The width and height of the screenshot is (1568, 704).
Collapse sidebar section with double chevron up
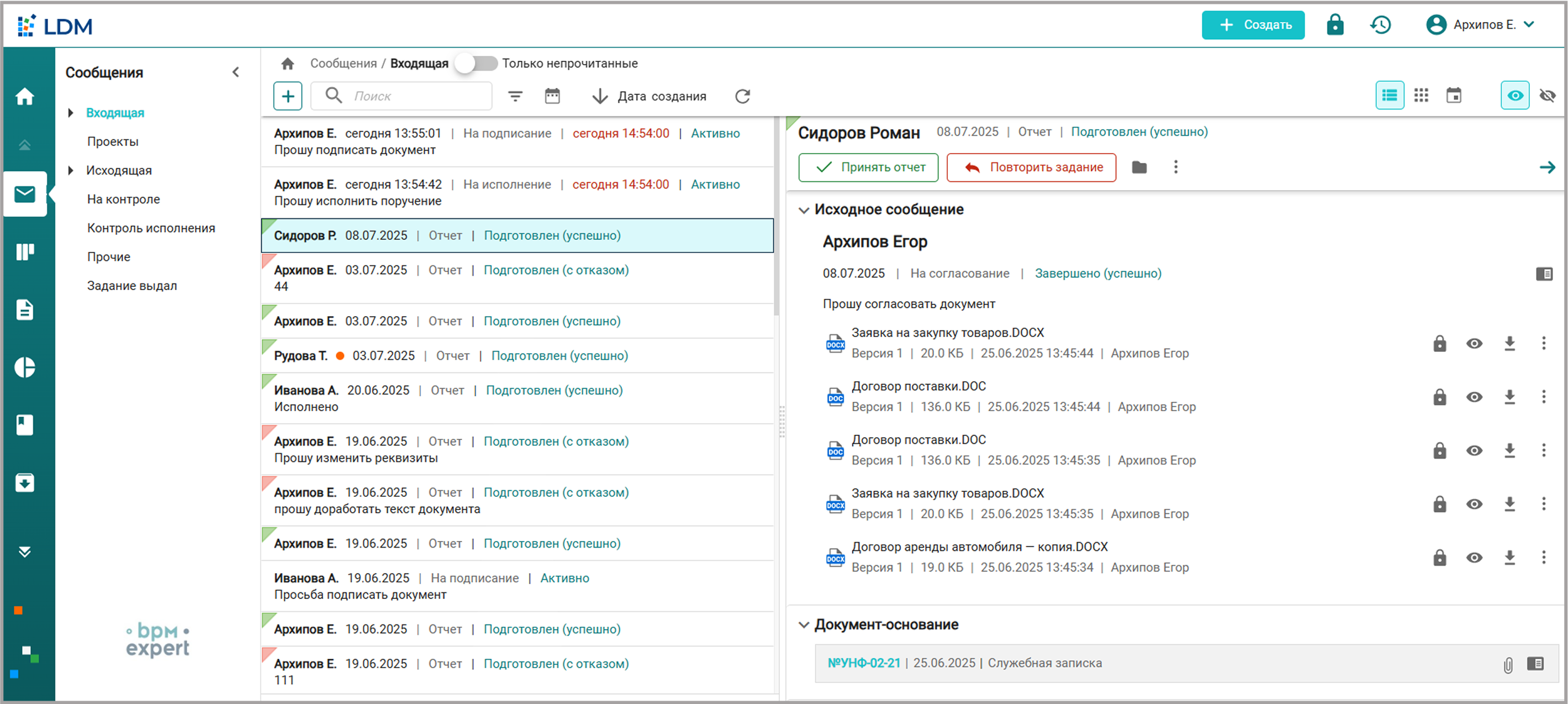pyautogui.click(x=25, y=145)
